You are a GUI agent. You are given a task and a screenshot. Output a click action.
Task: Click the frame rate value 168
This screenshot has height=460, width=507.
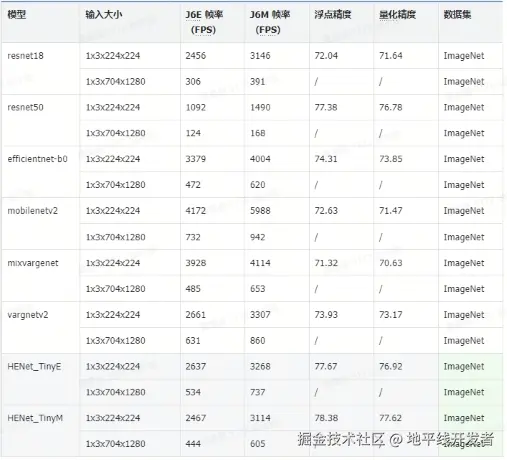(x=258, y=133)
